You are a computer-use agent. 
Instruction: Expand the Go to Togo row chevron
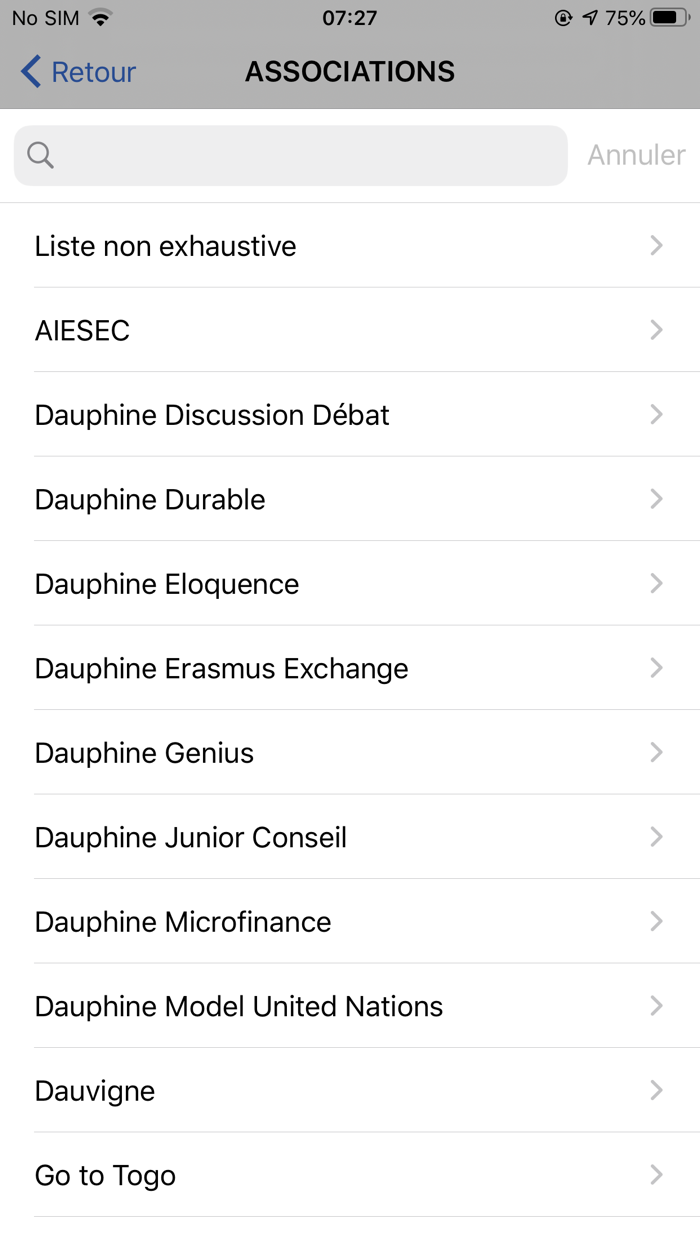coord(656,1175)
